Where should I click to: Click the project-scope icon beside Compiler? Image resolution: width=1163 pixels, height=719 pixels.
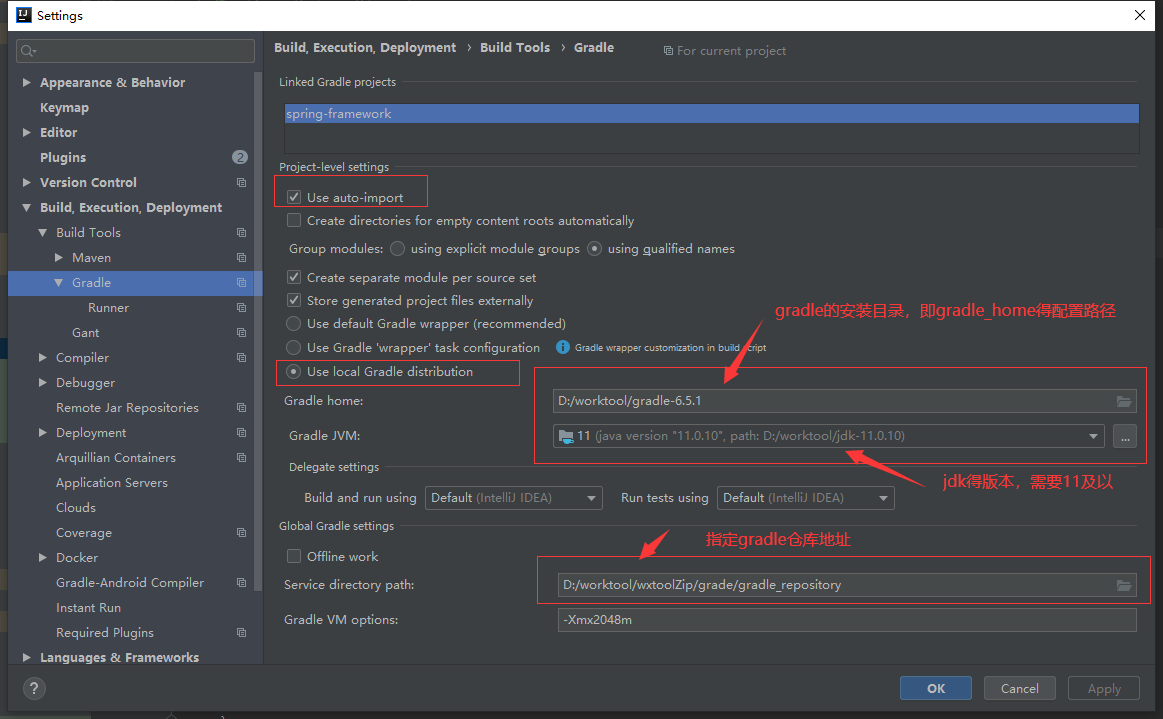[x=241, y=358]
